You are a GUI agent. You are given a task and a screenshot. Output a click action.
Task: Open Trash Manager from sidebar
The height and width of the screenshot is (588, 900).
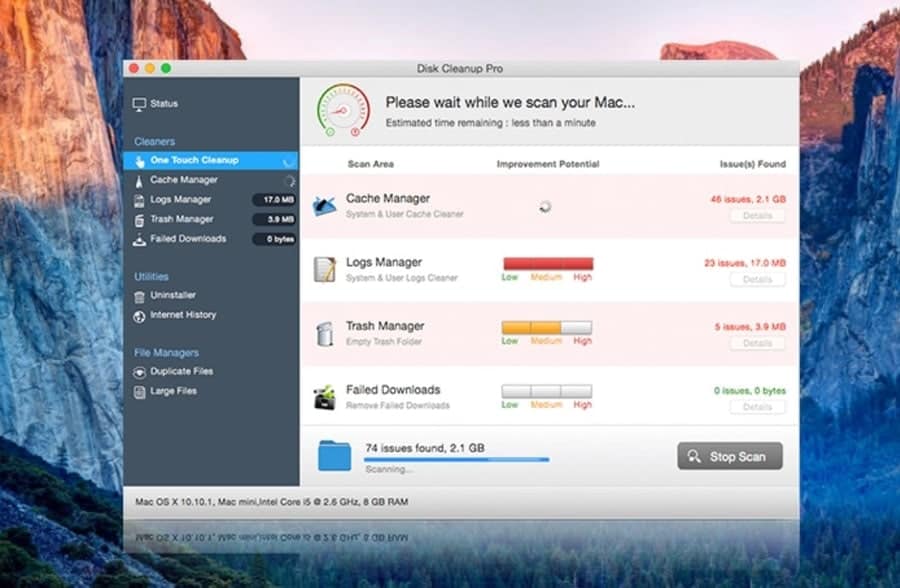coord(181,219)
